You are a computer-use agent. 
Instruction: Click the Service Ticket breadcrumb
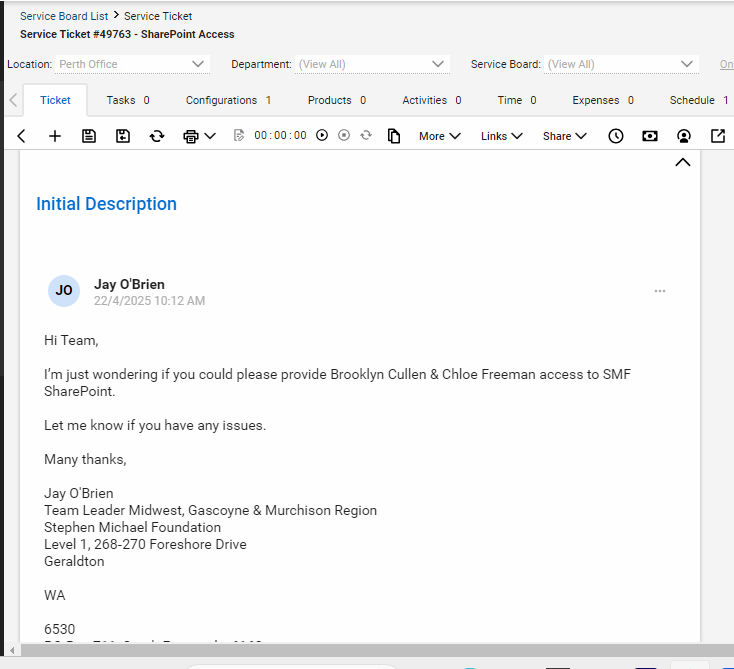[x=158, y=16]
